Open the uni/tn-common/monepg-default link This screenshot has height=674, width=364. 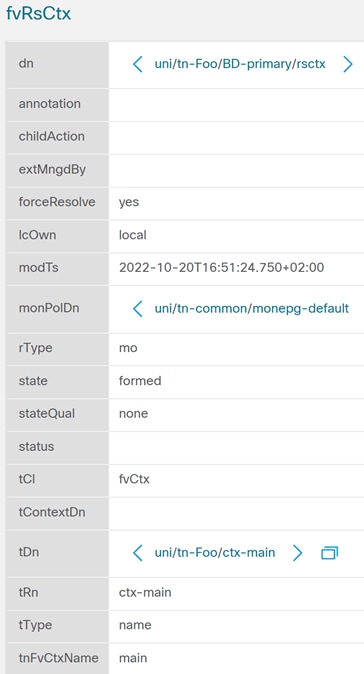point(252,308)
